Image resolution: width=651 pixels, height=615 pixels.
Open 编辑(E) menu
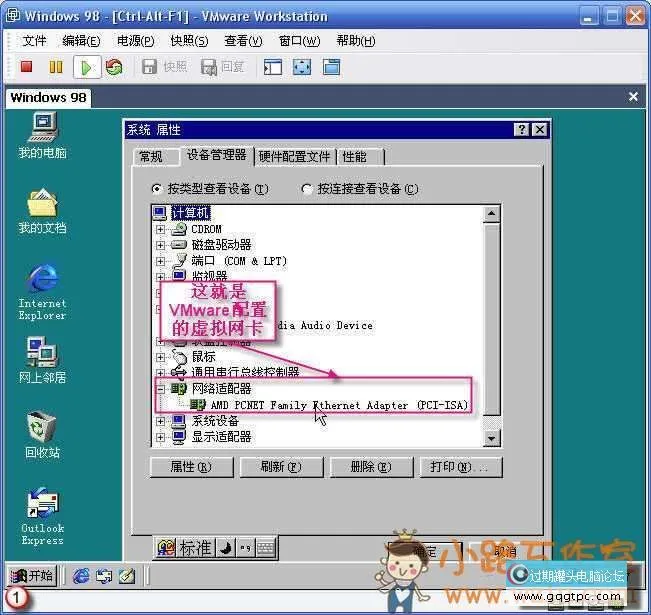click(x=81, y=41)
